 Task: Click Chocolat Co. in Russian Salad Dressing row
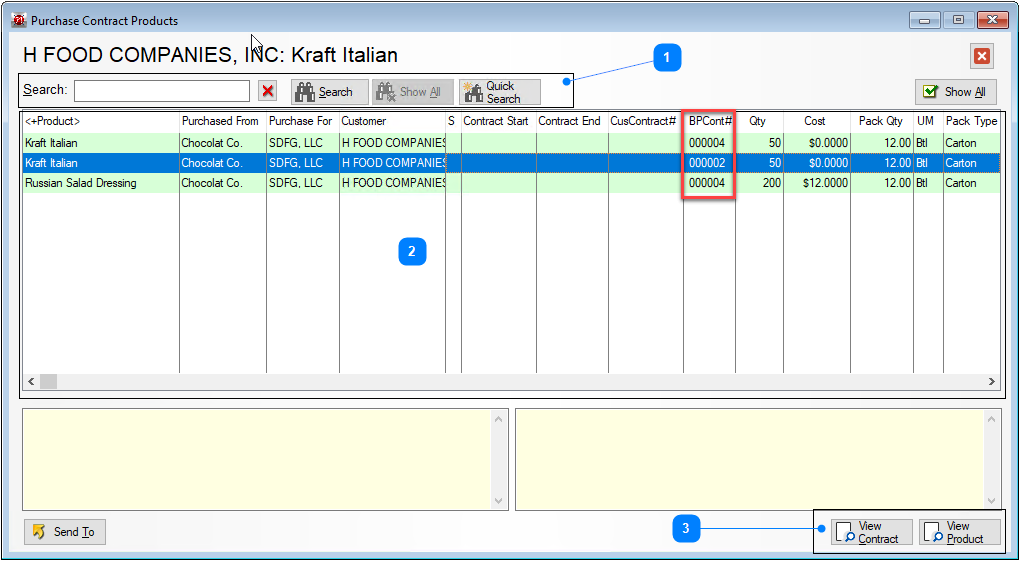pos(223,183)
